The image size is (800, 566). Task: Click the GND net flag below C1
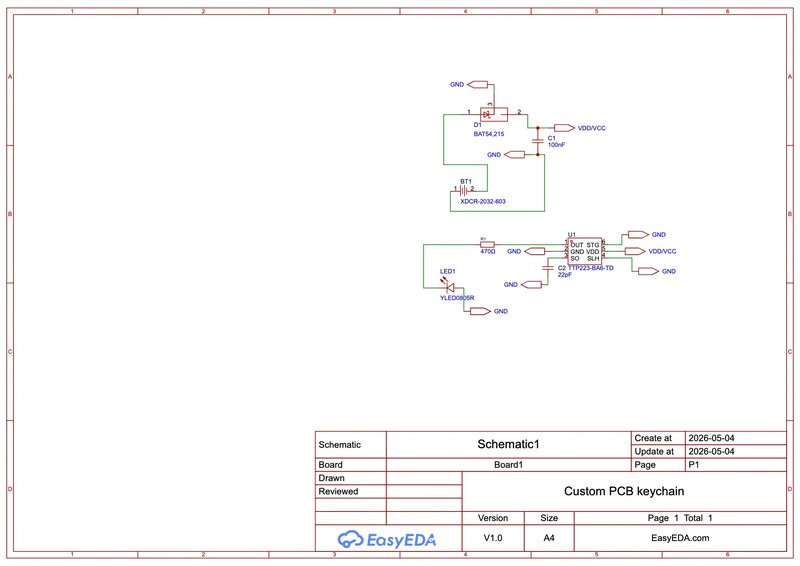[514, 154]
